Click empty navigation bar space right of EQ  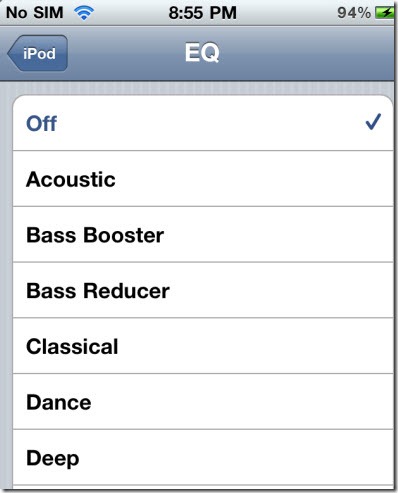(307, 53)
